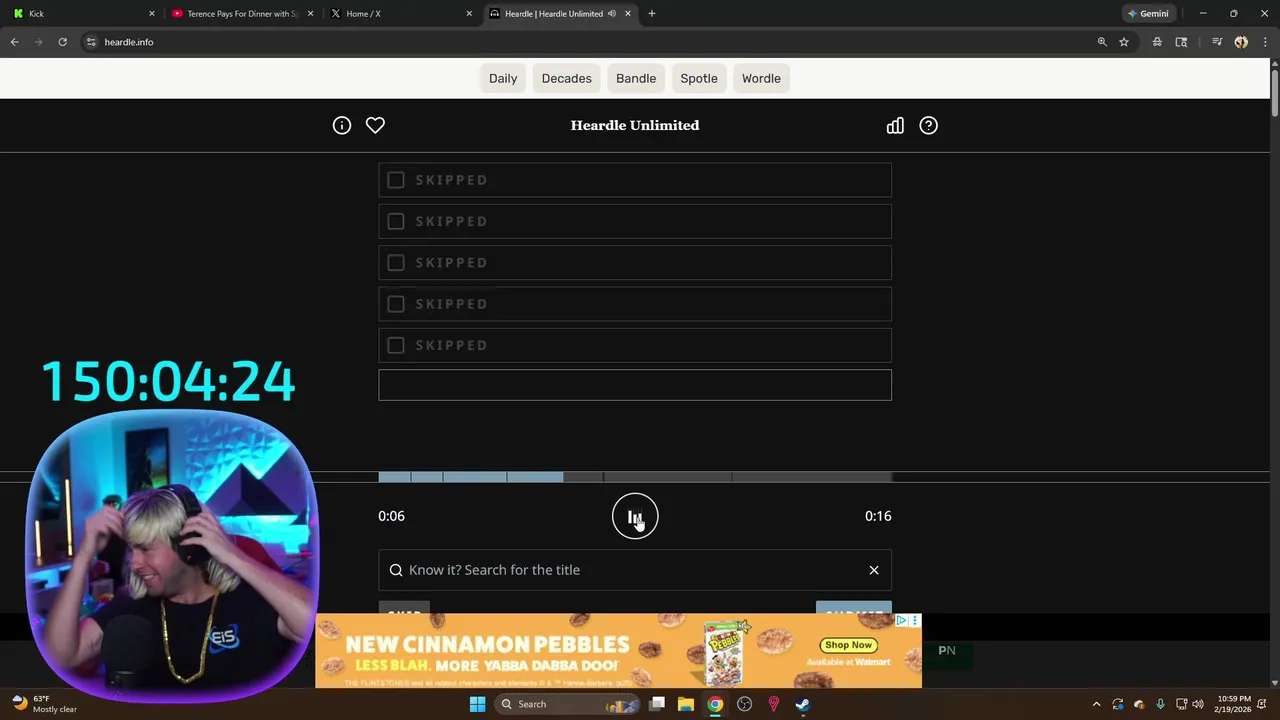Open the lens search page icon

point(1181,42)
